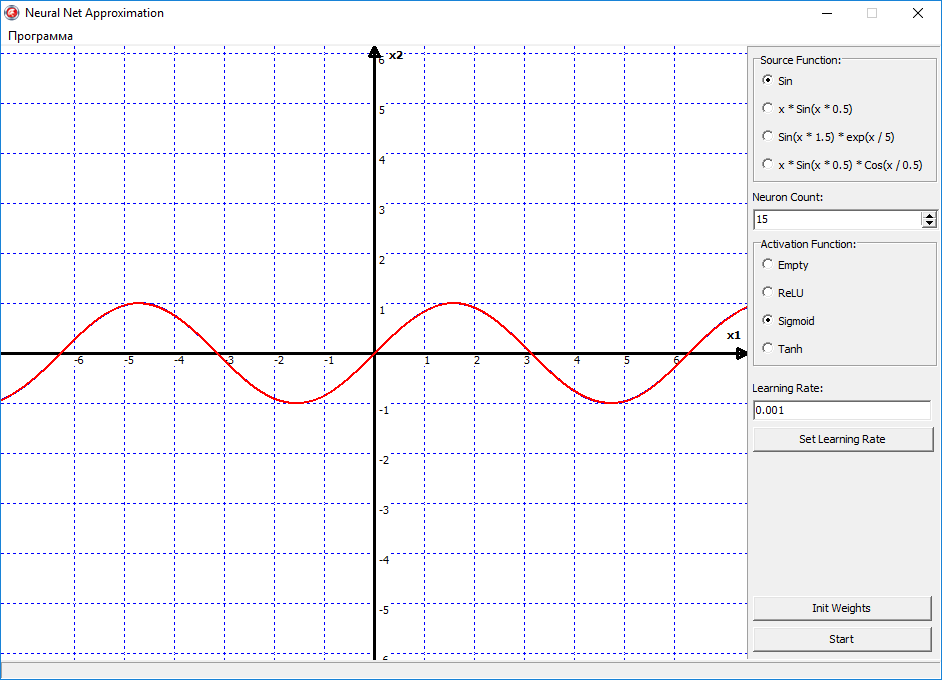Screen dimensions: 942x680
Task: Select Sin(x * 1.5) * exp(x / 5) function
Action: [x=828, y=137]
